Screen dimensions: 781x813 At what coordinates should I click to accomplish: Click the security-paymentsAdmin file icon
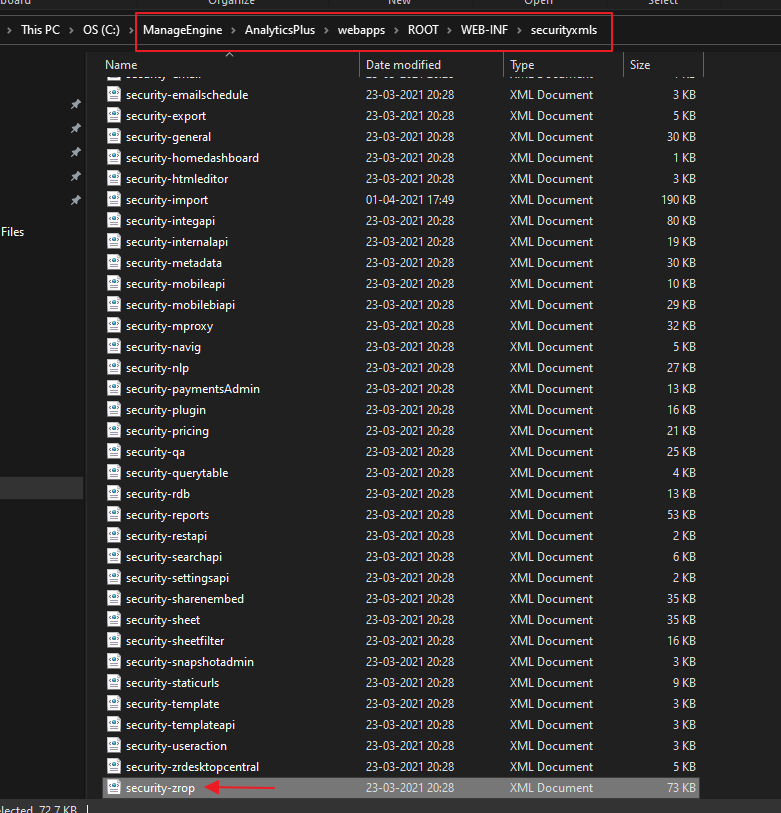pos(114,388)
